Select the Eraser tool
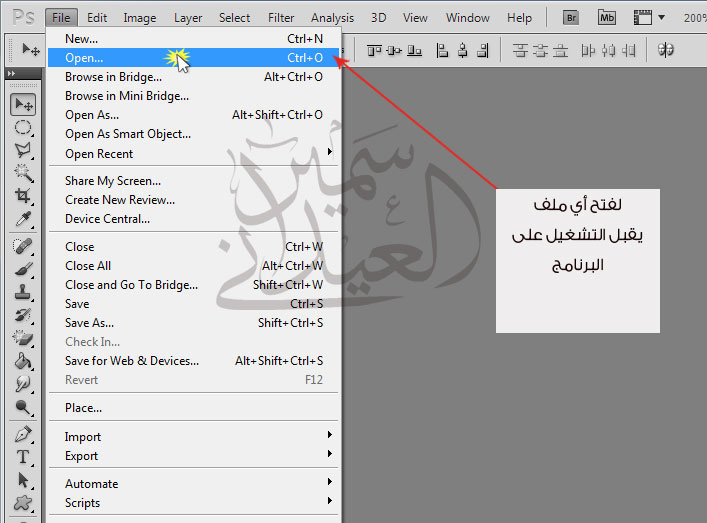 [23, 338]
